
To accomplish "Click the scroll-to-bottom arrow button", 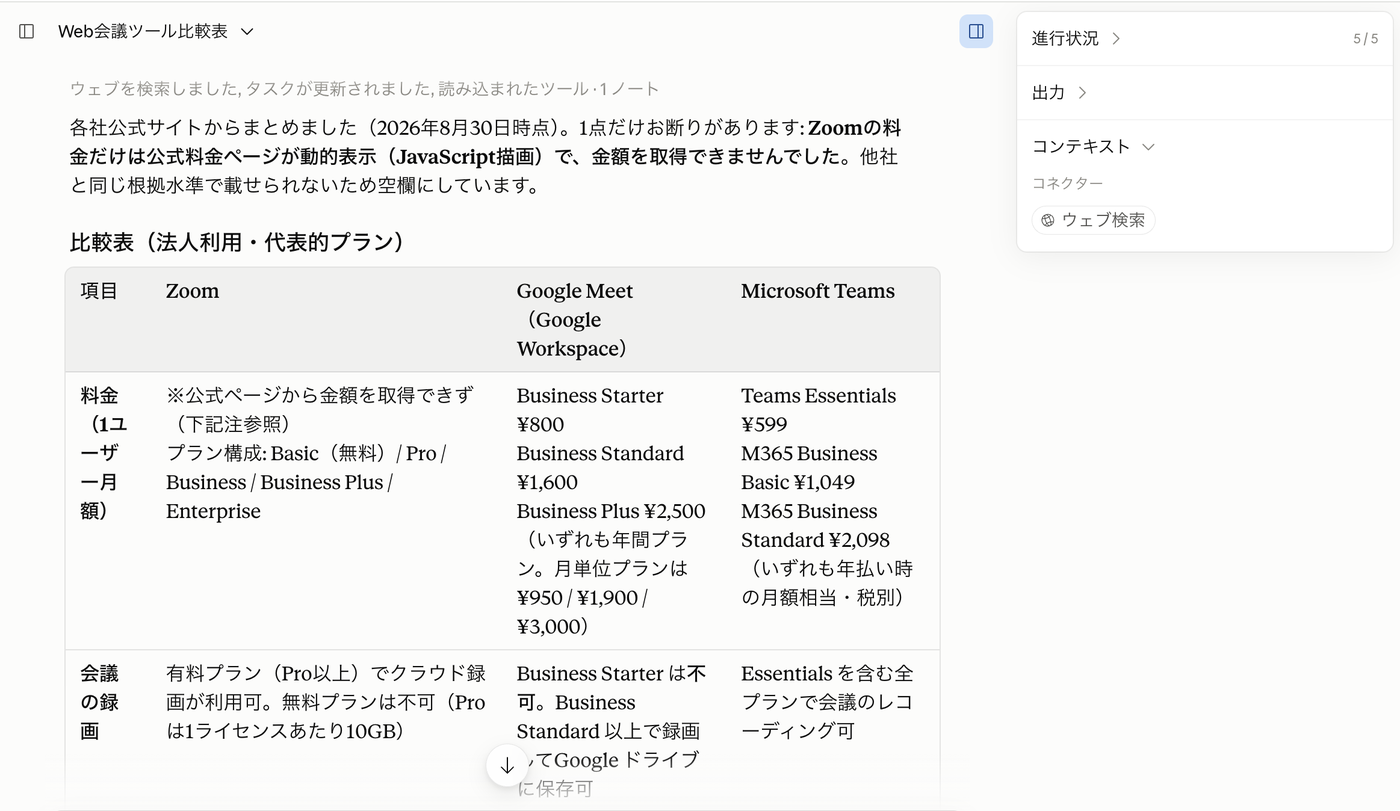I will click(507, 765).
